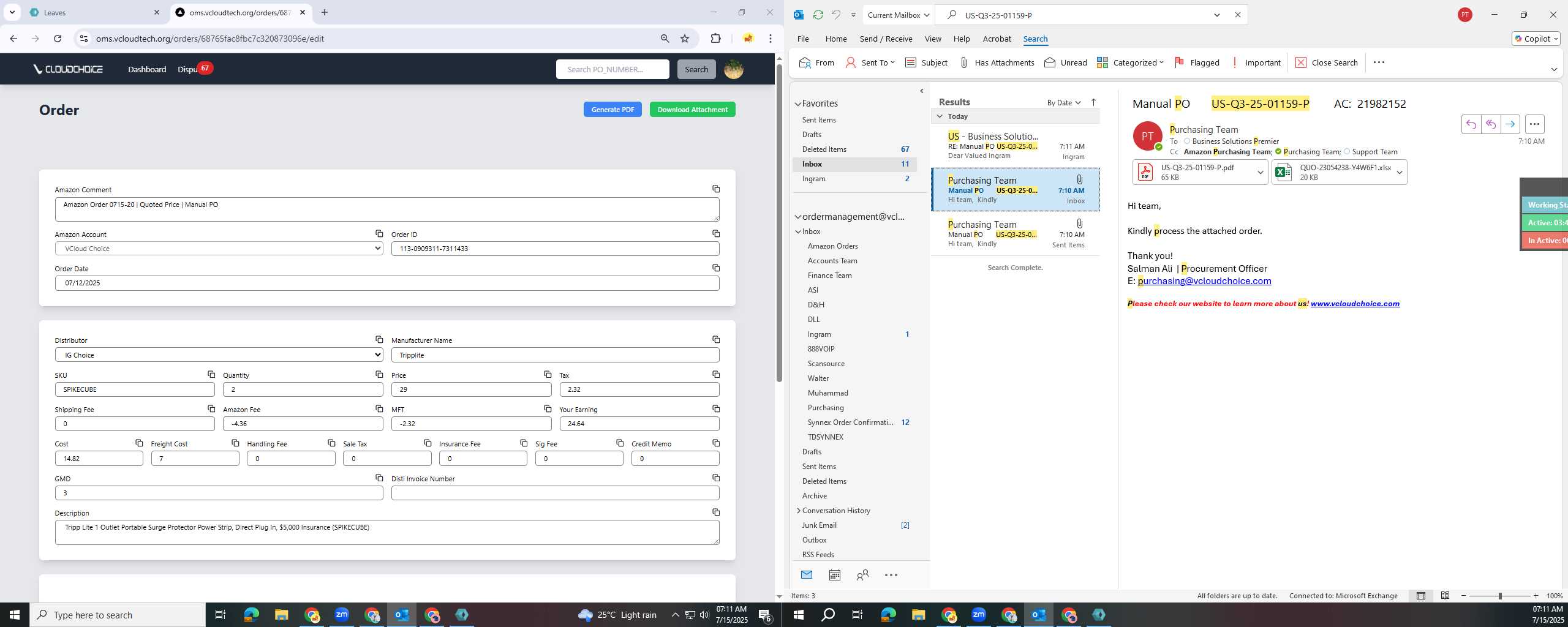This screenshot has height=627, width=1568.
Task: Bookmark page with Chrome star icon
Action: [685, 39]
